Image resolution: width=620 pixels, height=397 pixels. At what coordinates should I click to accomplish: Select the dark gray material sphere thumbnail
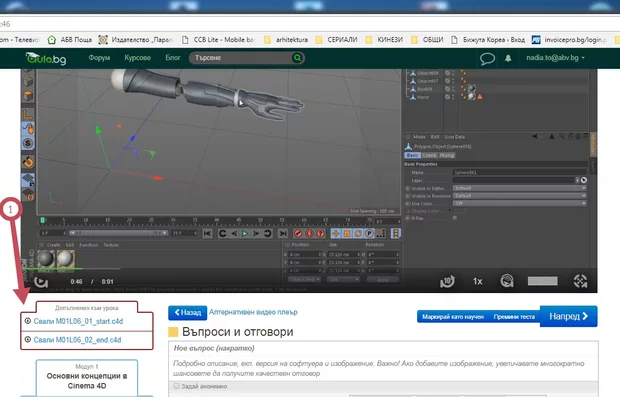click(46, 259)
